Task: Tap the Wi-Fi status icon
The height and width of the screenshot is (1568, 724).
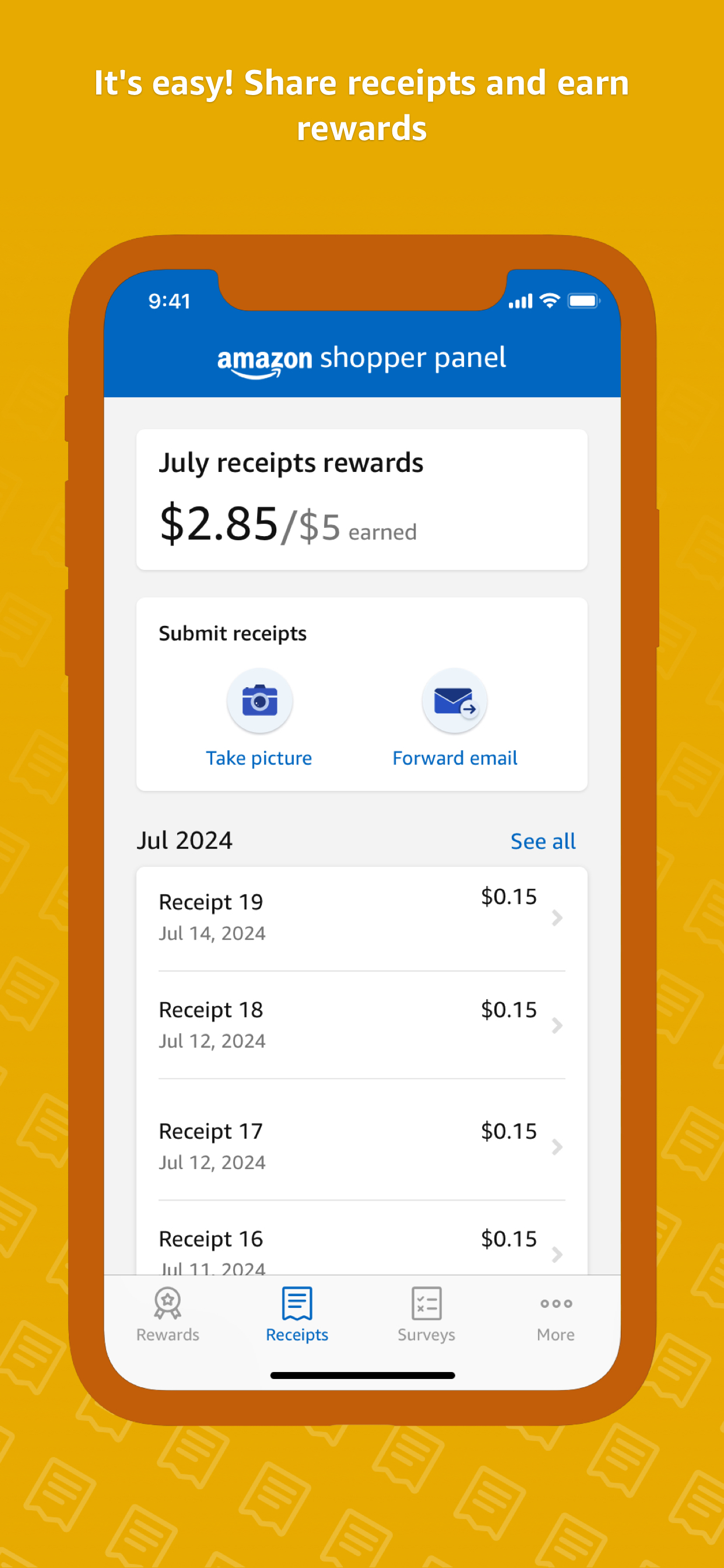Action: tap(549, 300)
